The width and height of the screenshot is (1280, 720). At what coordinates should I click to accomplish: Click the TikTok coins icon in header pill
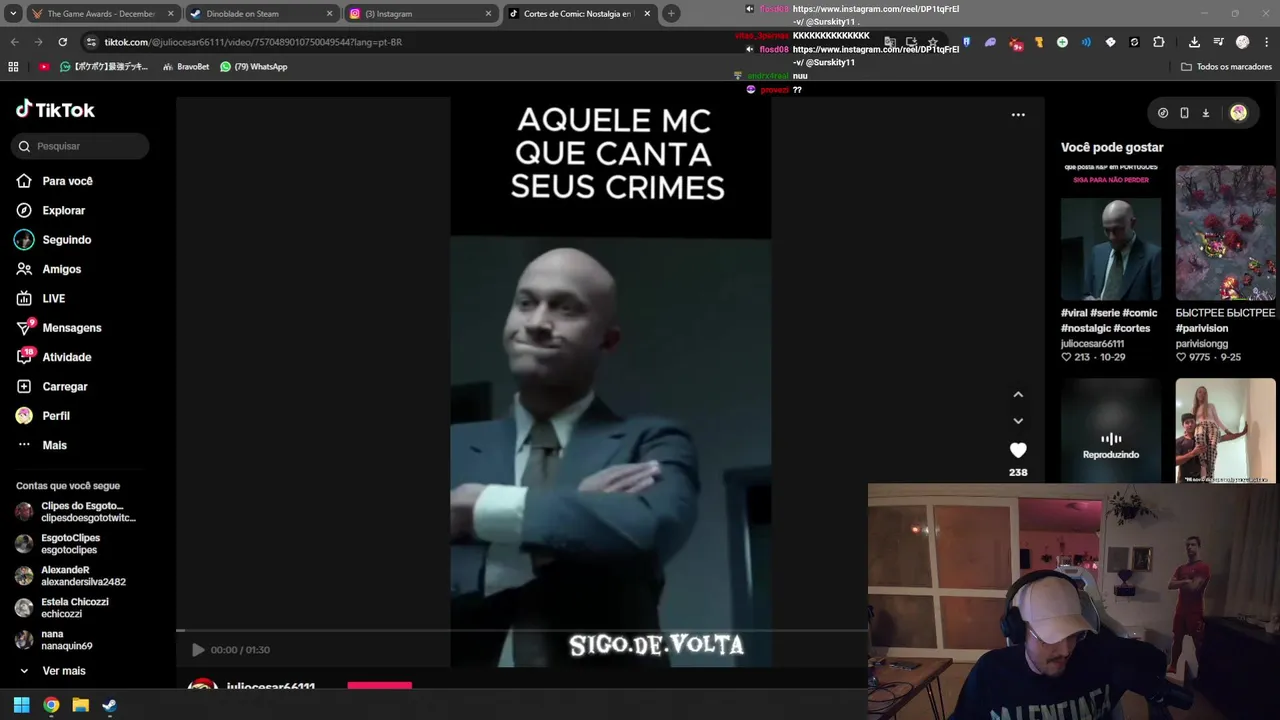tap(1163, 113)
